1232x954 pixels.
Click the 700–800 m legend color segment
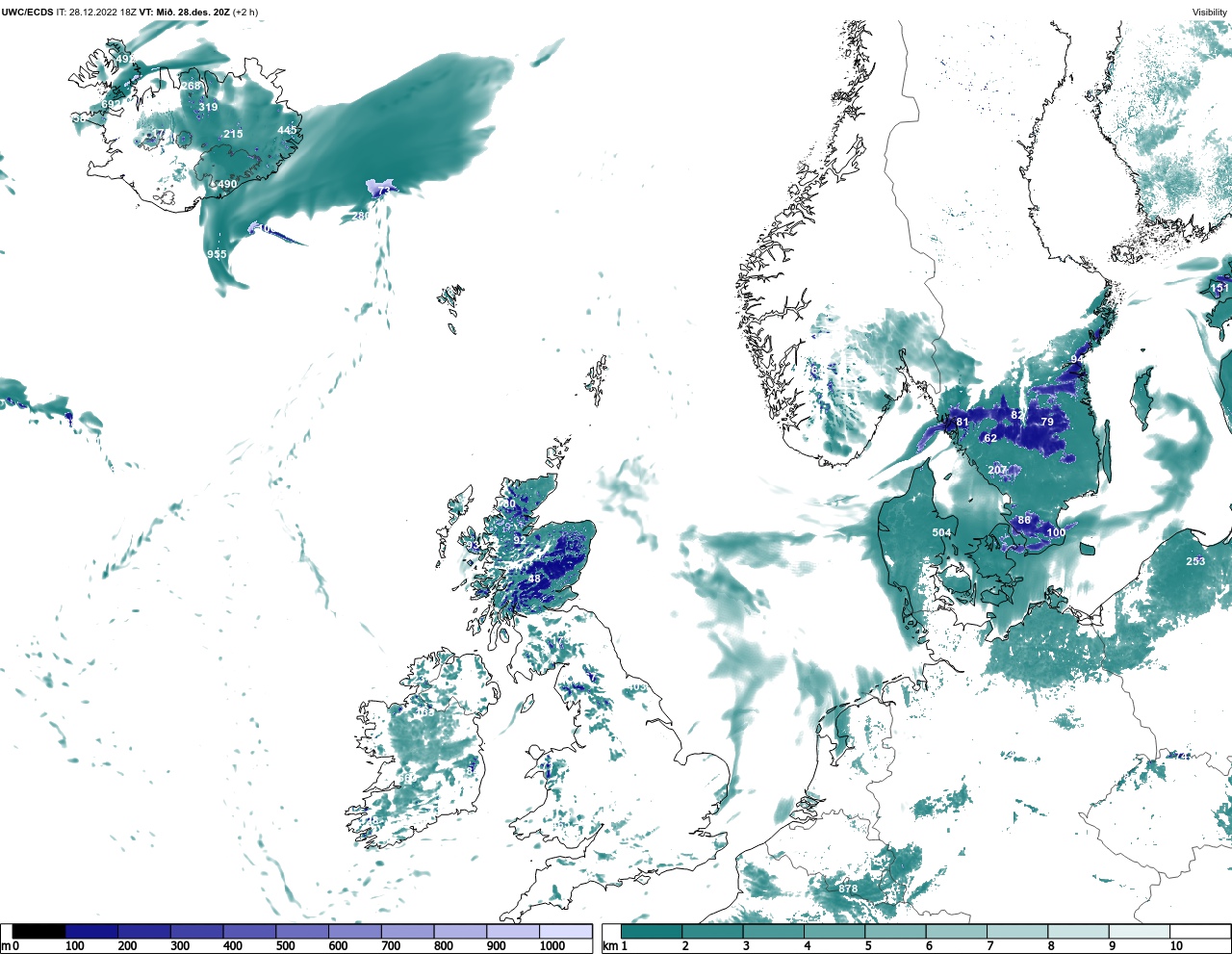(x=407, y=931)
